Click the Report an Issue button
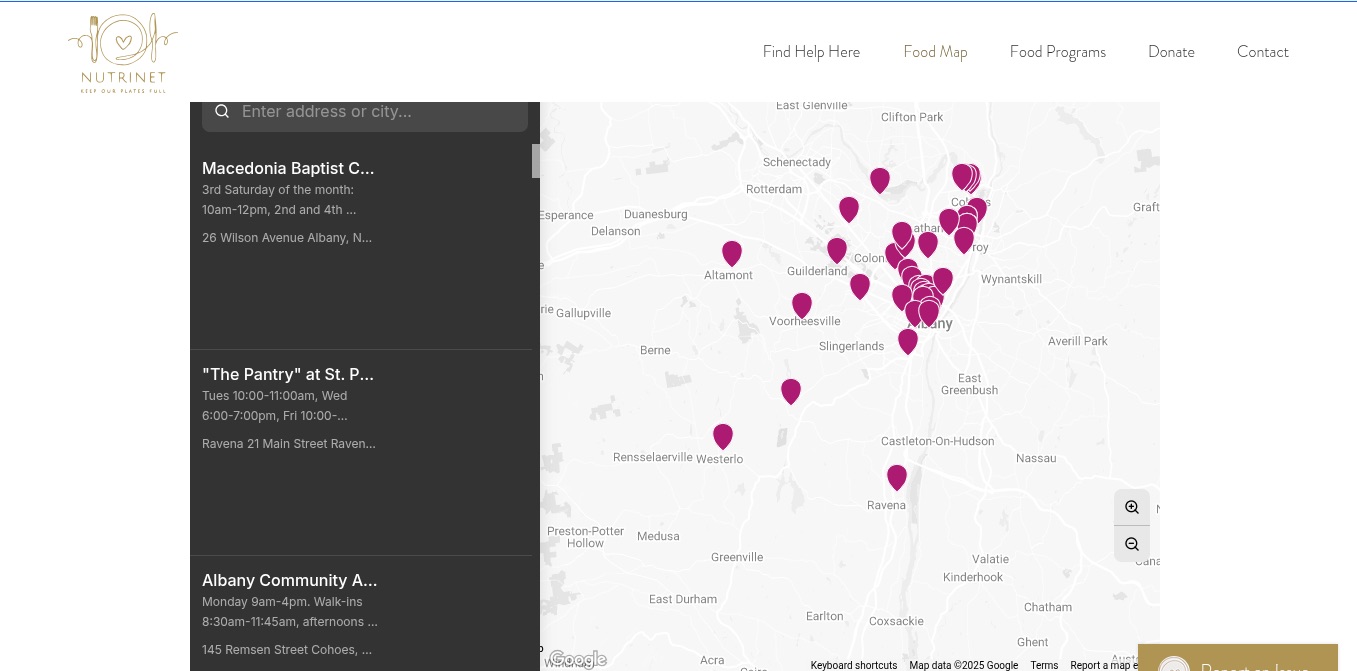 coord(1238,658)
